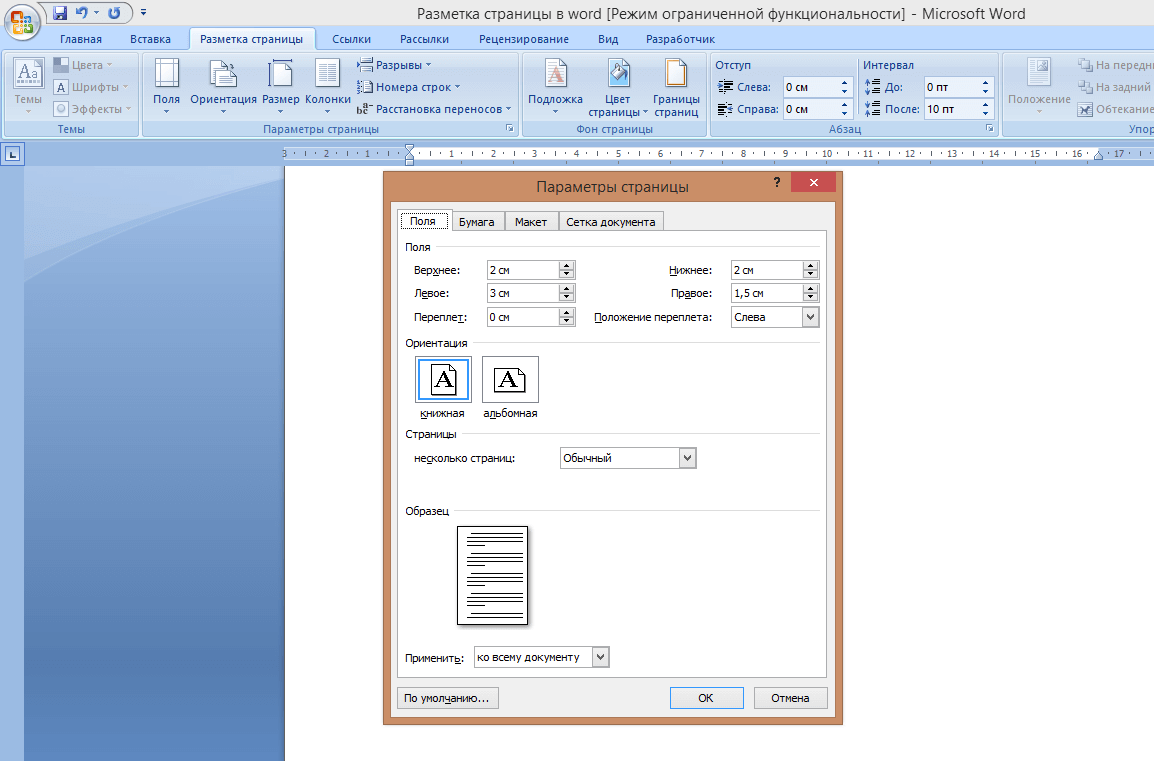Image resolution: width=1154 pixels, height=761 pixels.
Task: Open the Подложка watermark button
Action: 556,86
